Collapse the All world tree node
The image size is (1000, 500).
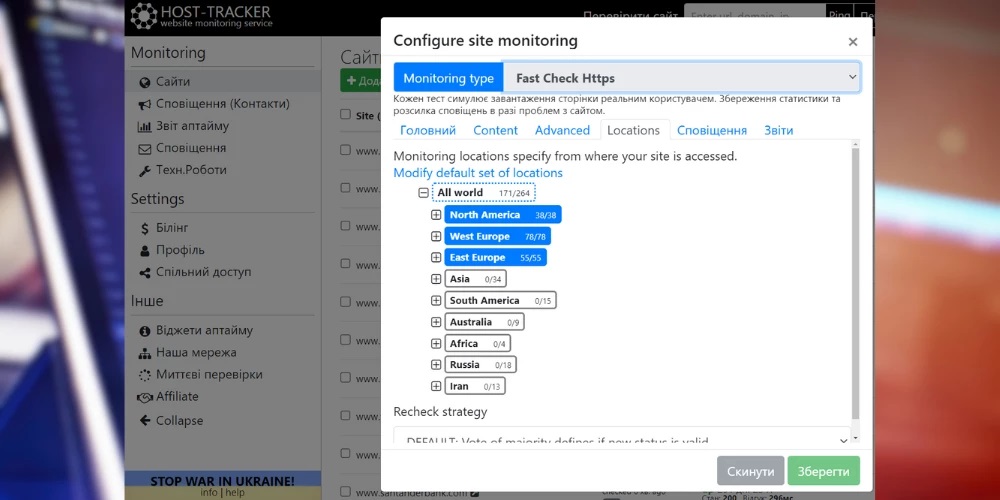pos(423,193)
